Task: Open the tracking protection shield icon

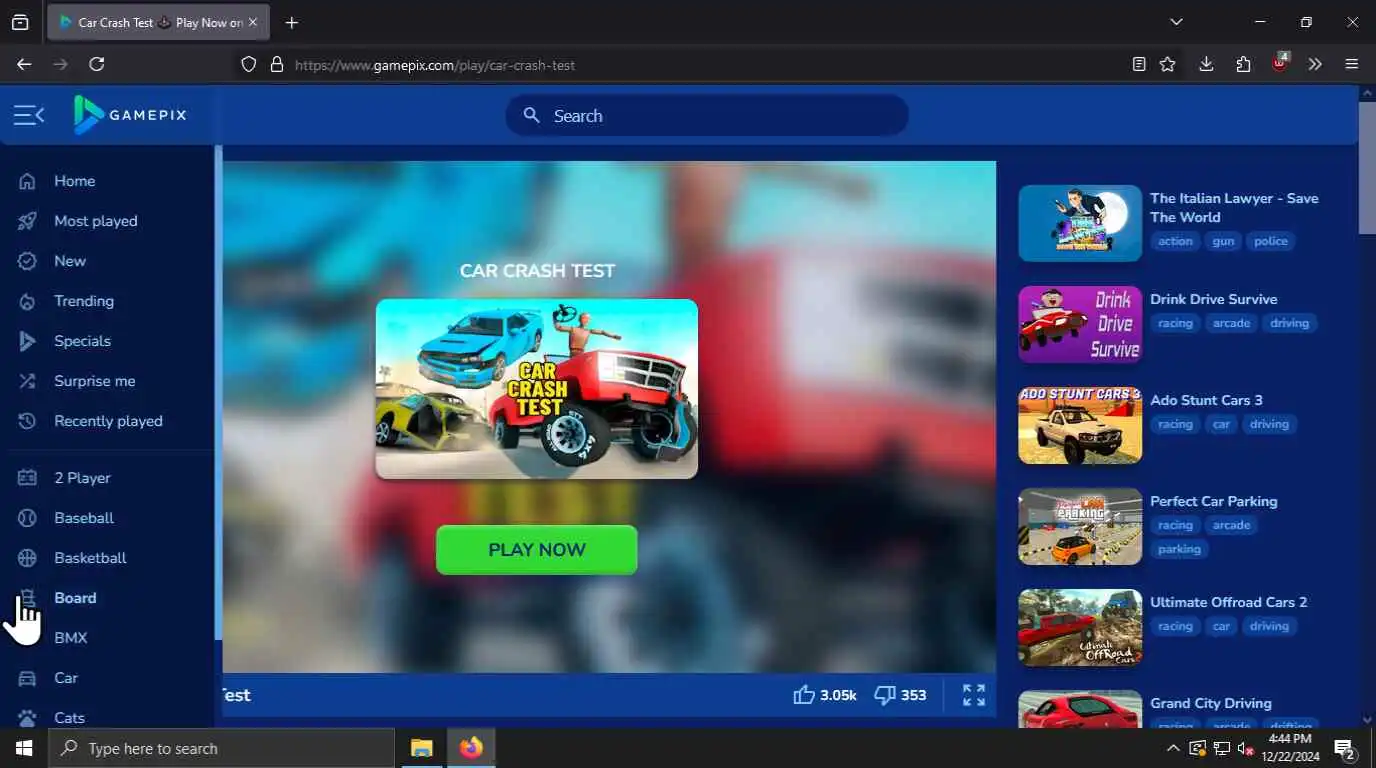Action: (x=249, y=64)
